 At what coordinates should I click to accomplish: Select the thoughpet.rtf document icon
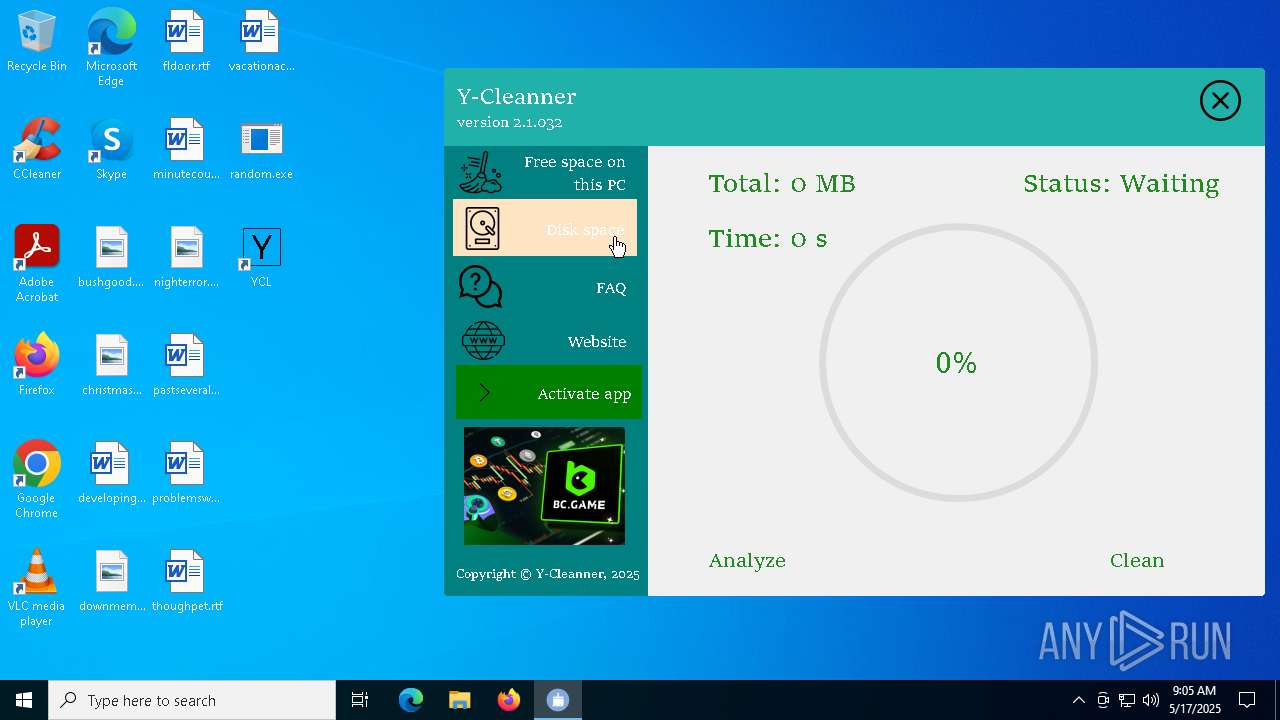186,581
